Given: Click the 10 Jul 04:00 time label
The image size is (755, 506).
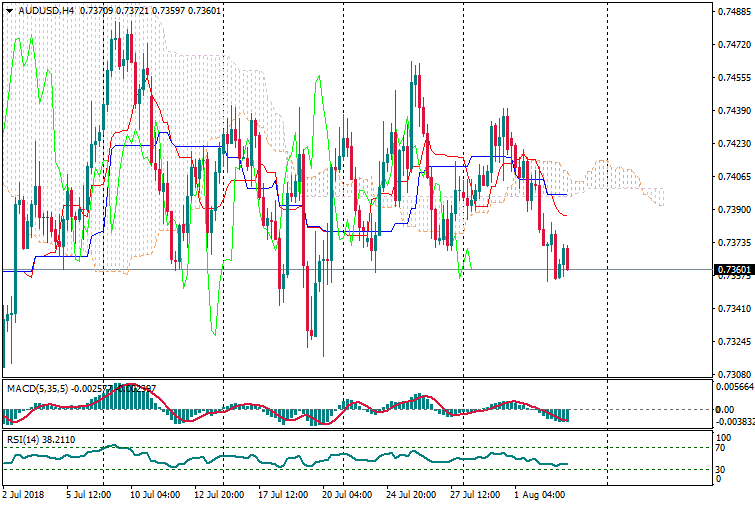Looking at the screenshot, I should pos(153,494).
